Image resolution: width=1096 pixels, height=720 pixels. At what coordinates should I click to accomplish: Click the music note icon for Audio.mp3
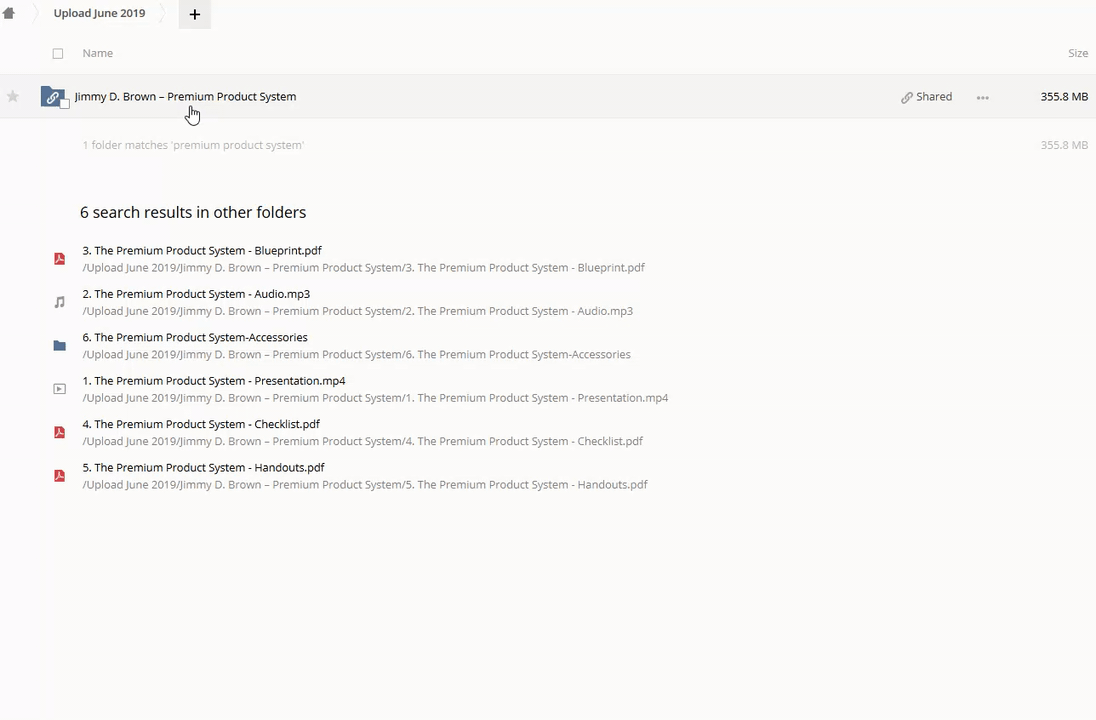click(59, 302)
